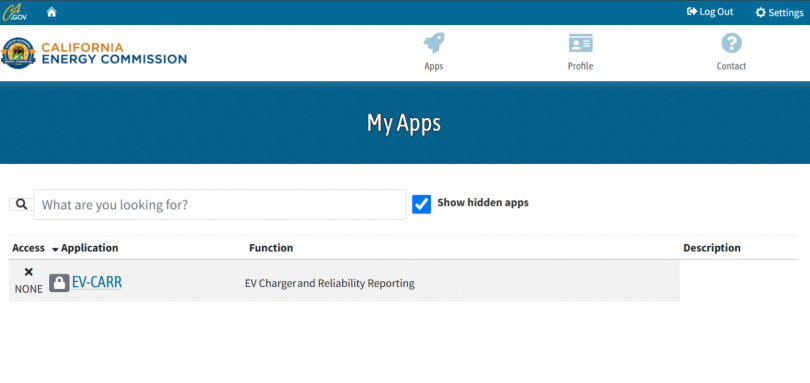Click the X access icon for EV-CARR
The height and width of the screenshot is (383, 810).
click(29, 272)
